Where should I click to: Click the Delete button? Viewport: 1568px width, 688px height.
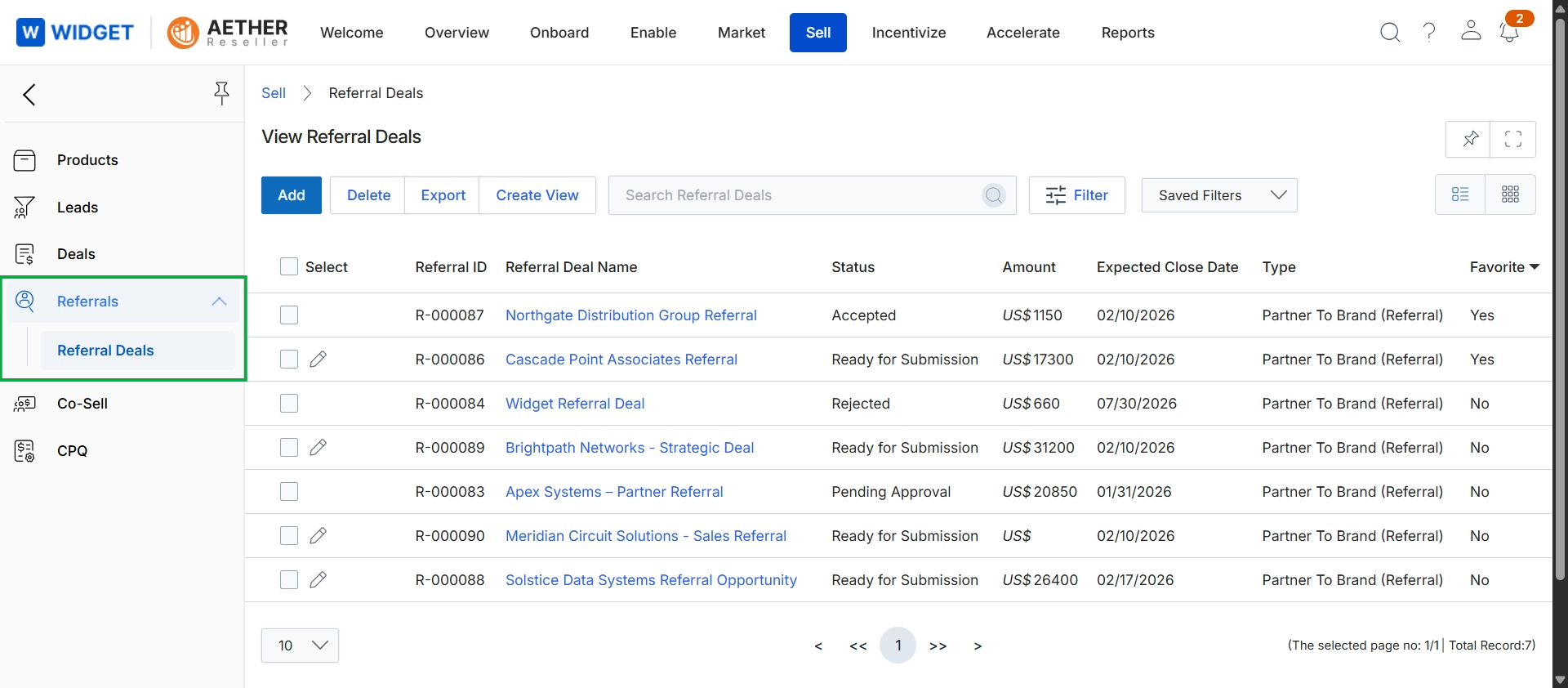[x=368, y=195]
